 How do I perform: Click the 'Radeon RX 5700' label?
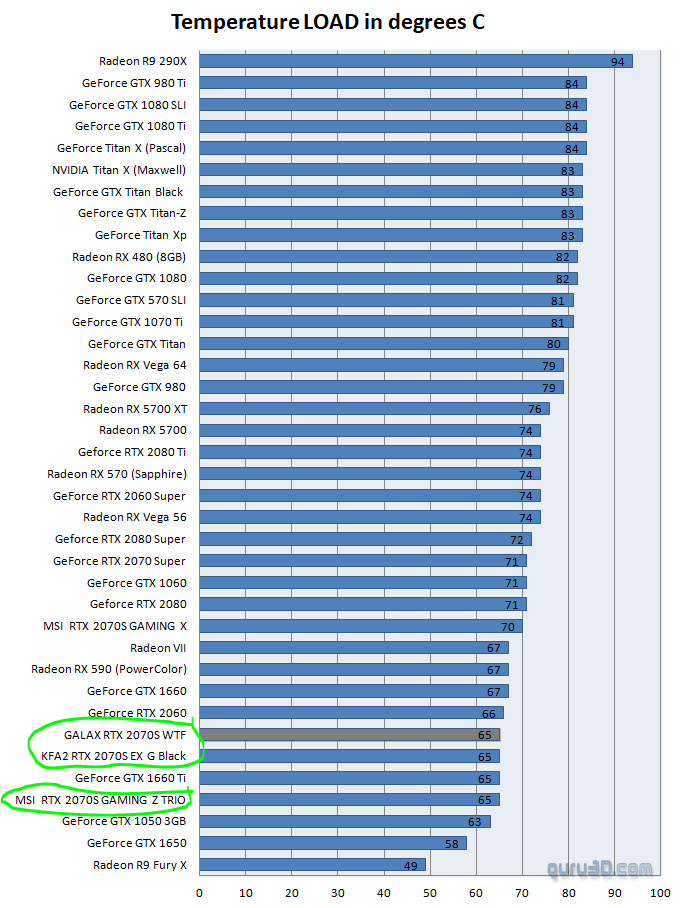[143, 430]
